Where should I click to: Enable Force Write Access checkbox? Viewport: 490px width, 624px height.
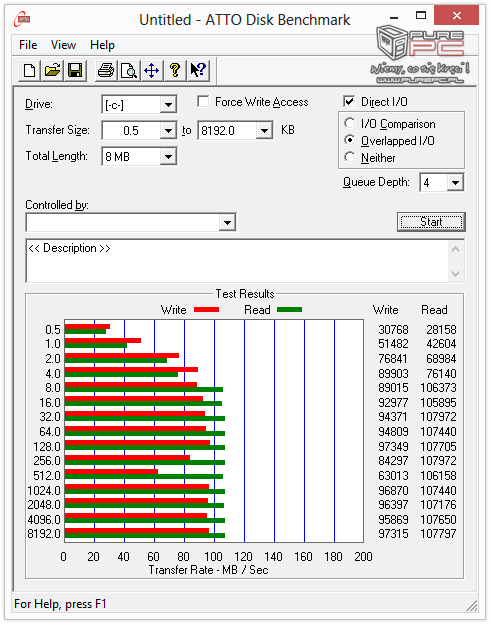click(x=203, y=101)
